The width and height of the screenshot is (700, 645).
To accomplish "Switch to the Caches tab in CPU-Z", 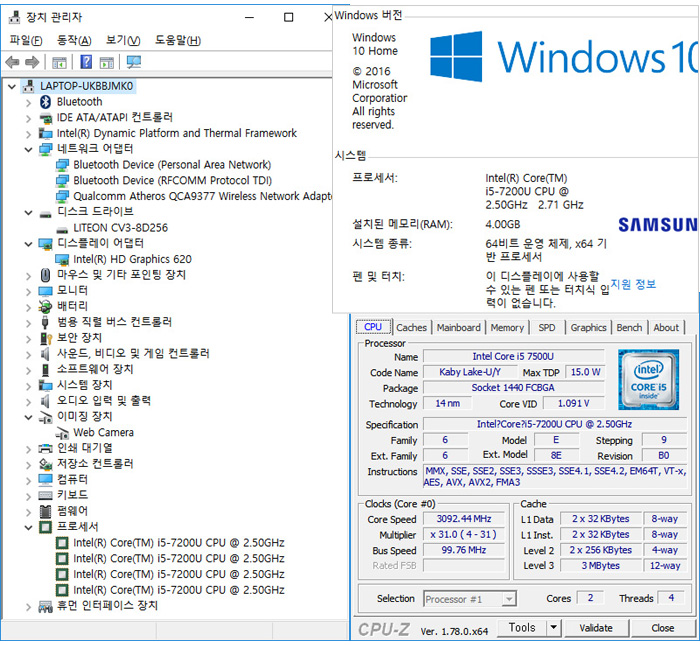I will [x=412, y=328].
